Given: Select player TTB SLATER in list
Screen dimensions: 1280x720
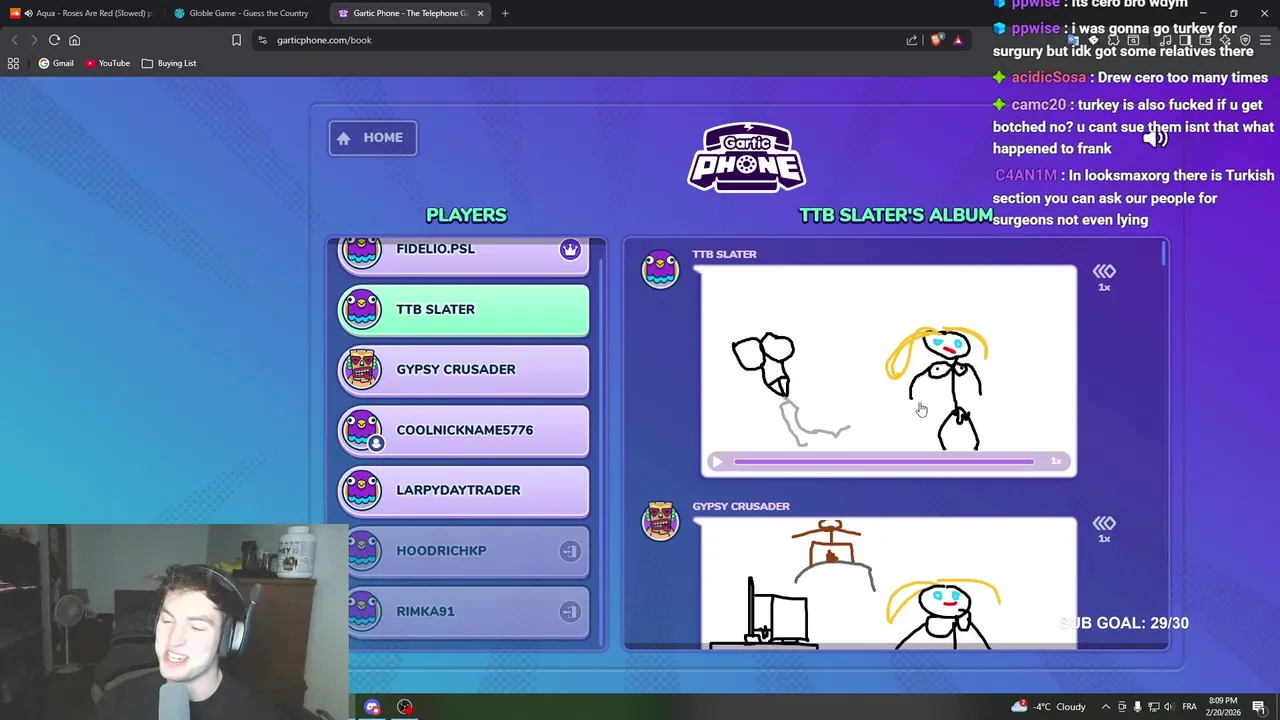Looking at the screenshot, I should (463, 309).
